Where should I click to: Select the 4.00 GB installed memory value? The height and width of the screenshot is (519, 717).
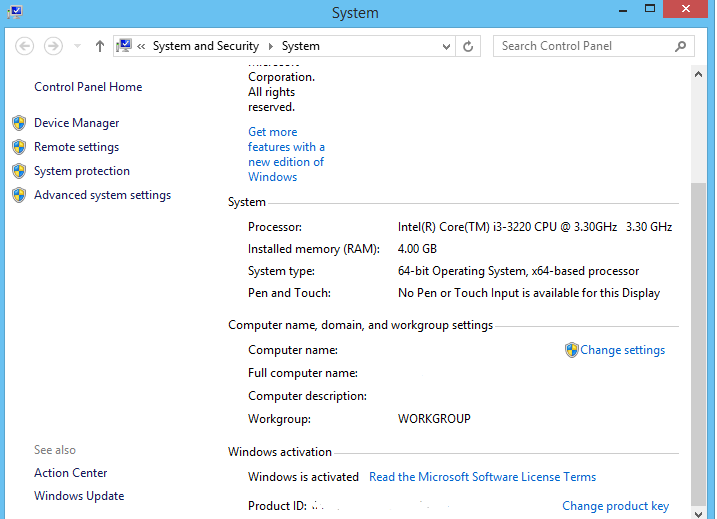coord(417,249)
